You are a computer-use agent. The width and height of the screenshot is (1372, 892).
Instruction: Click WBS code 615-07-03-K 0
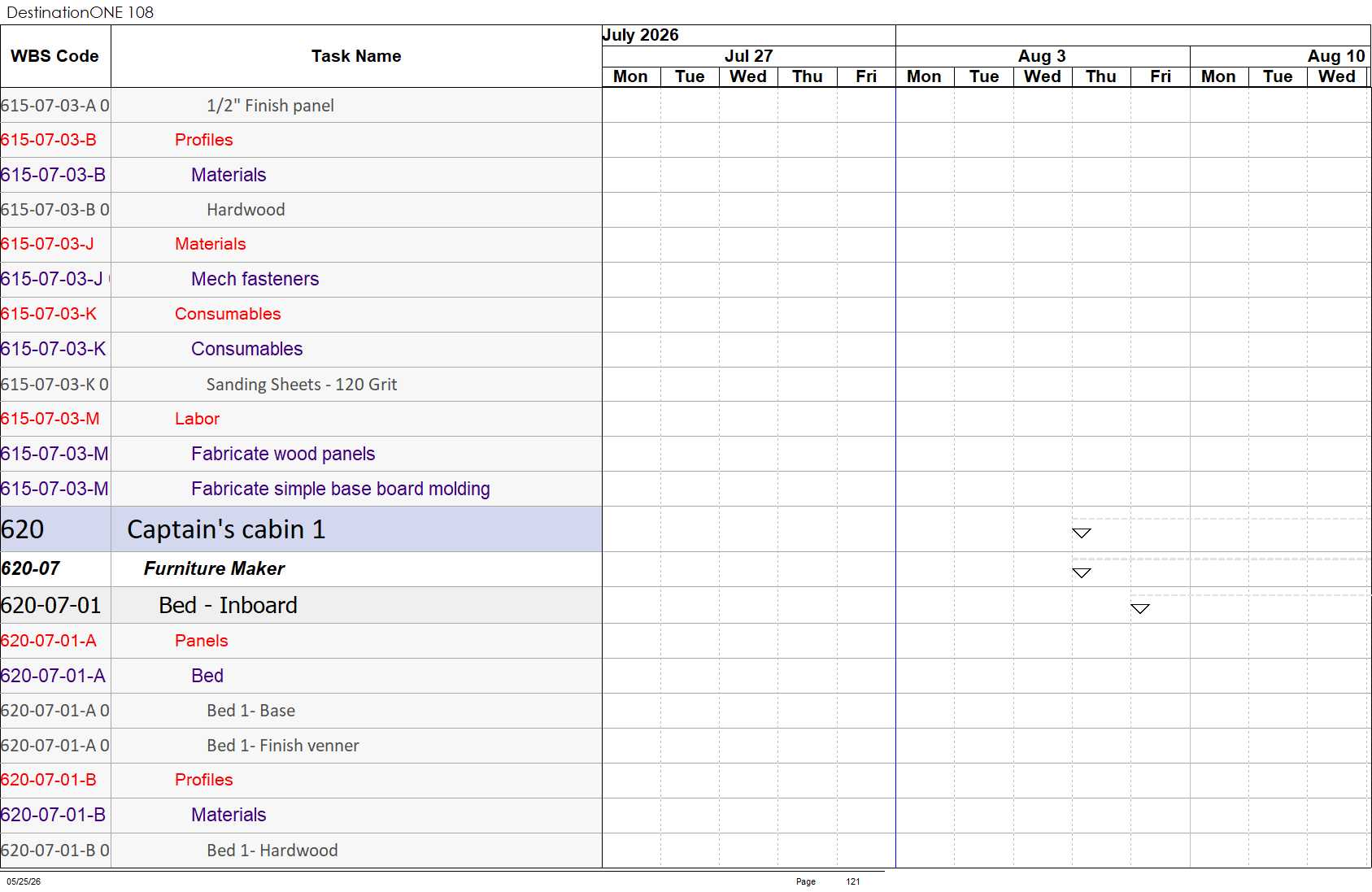pos(54,385)
